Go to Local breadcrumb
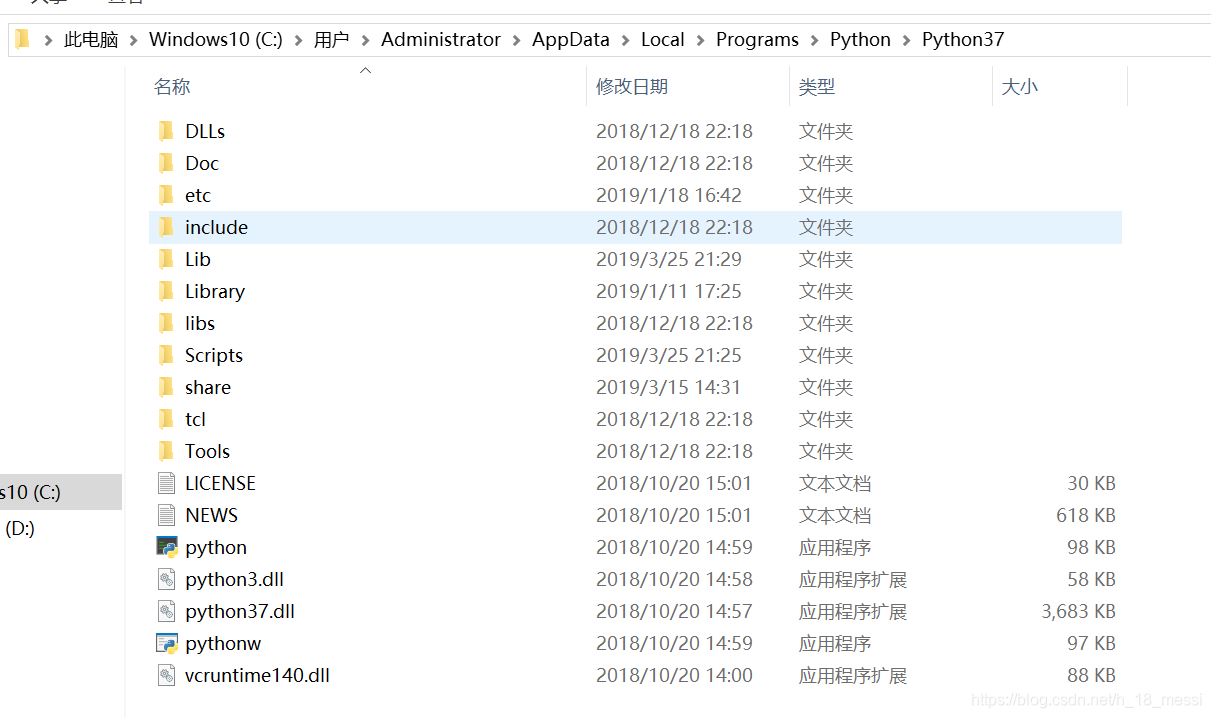This screenshot has height=718, width=1211. click(663, 40)
